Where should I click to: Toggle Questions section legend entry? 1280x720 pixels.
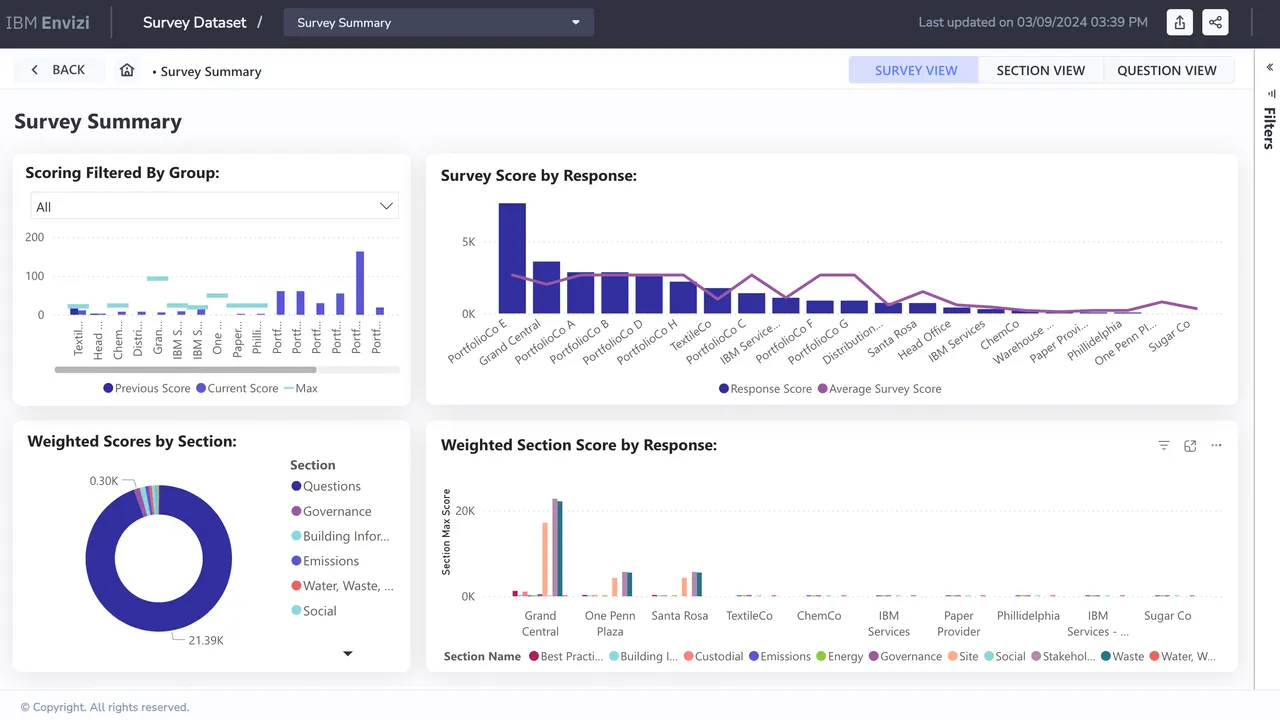326,486
